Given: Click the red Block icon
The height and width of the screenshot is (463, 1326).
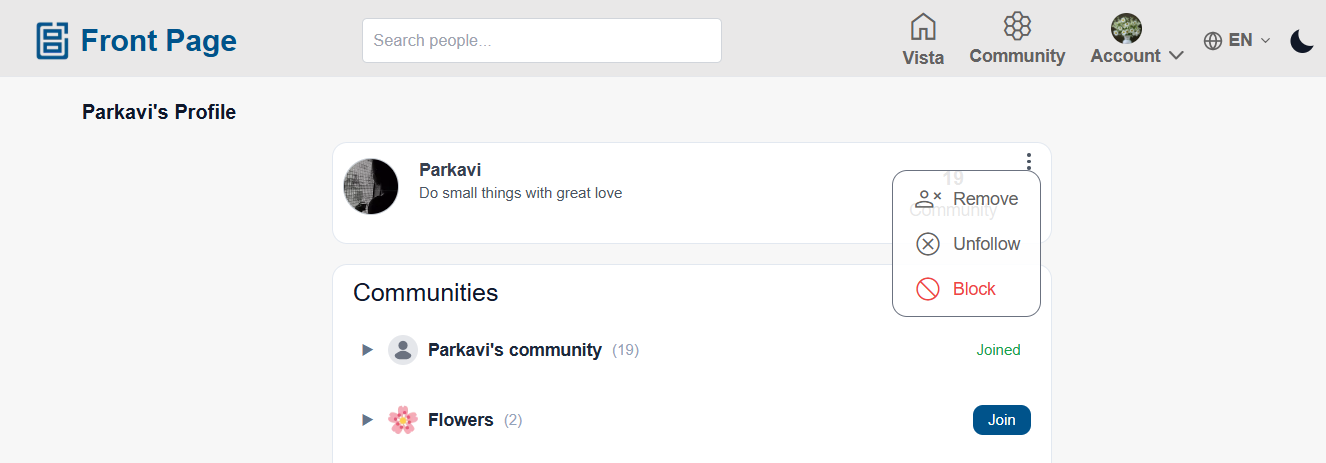Looking at the screenshot, I should tap(928, 289).
